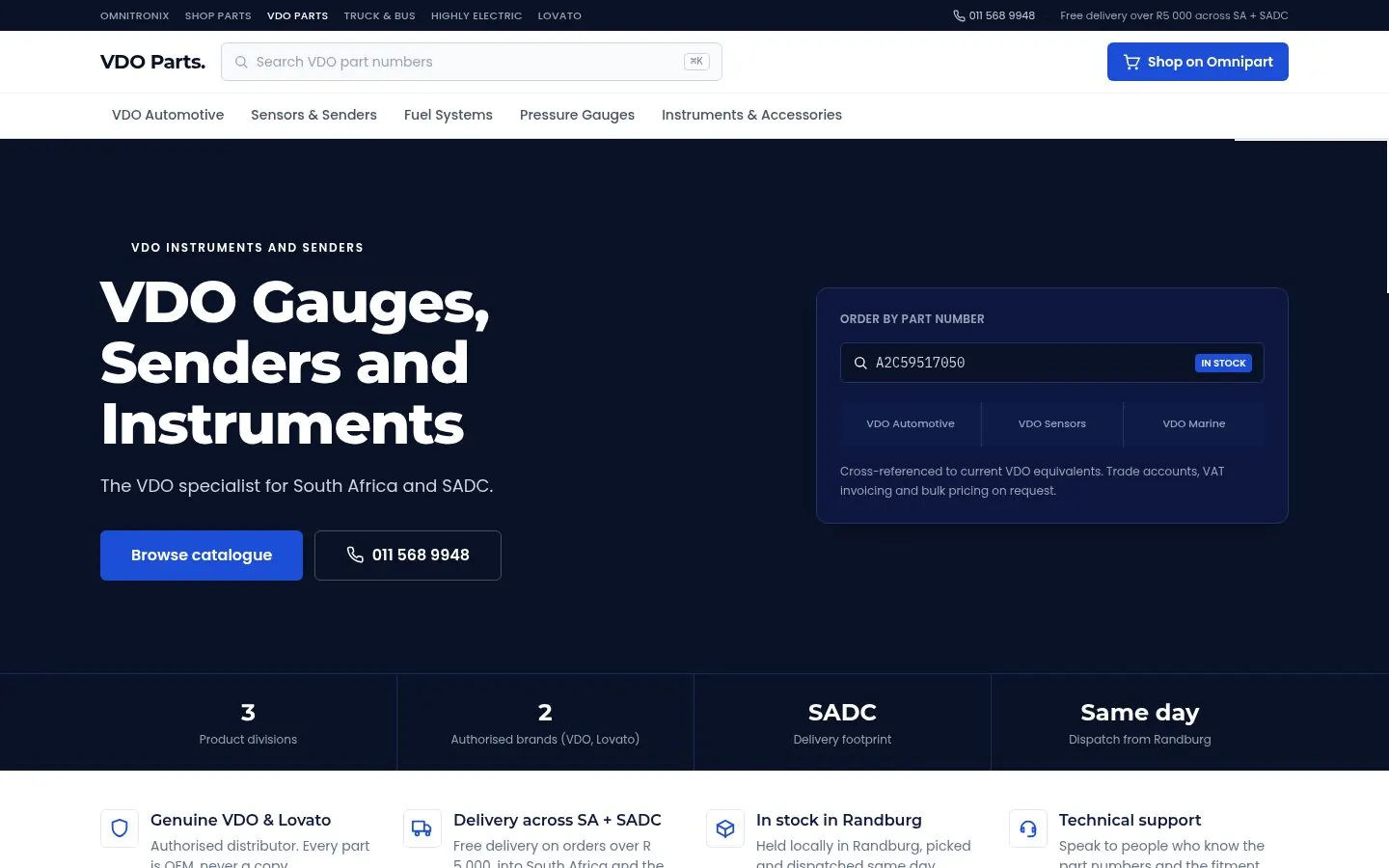Select VDO PARTS in the top bar
The width and height of the screenshot is (1389, 868).
click(x=297, y=15)
